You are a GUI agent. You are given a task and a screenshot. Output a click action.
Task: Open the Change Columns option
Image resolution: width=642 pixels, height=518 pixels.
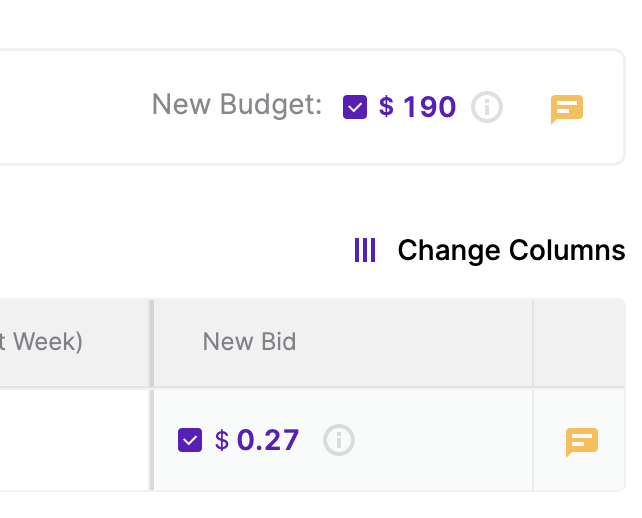pyautogui.click(x=511, y=250)
